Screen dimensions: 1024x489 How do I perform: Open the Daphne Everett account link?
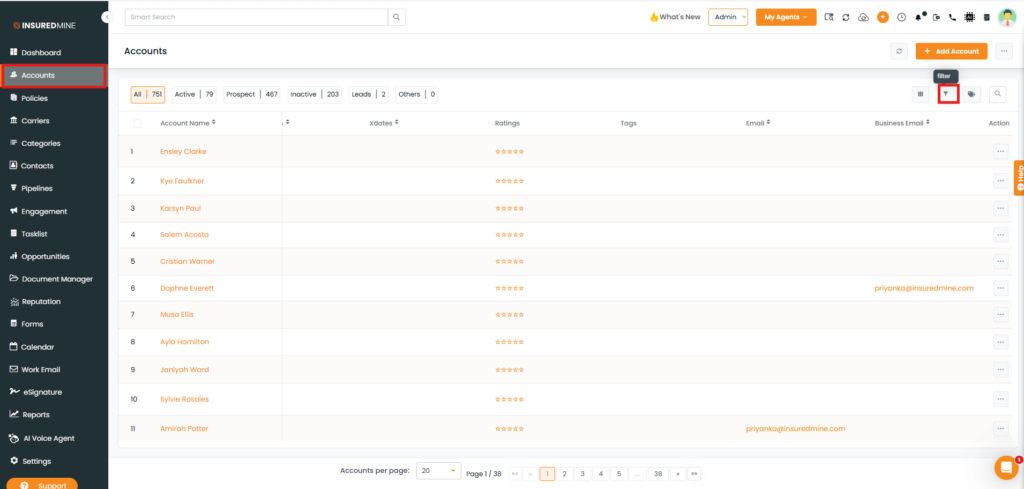187,288
